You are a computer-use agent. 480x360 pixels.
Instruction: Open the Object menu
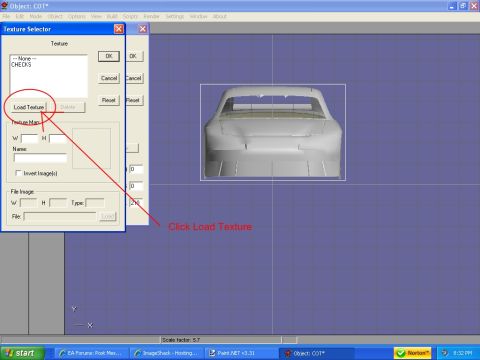click(x=55, y=16)
